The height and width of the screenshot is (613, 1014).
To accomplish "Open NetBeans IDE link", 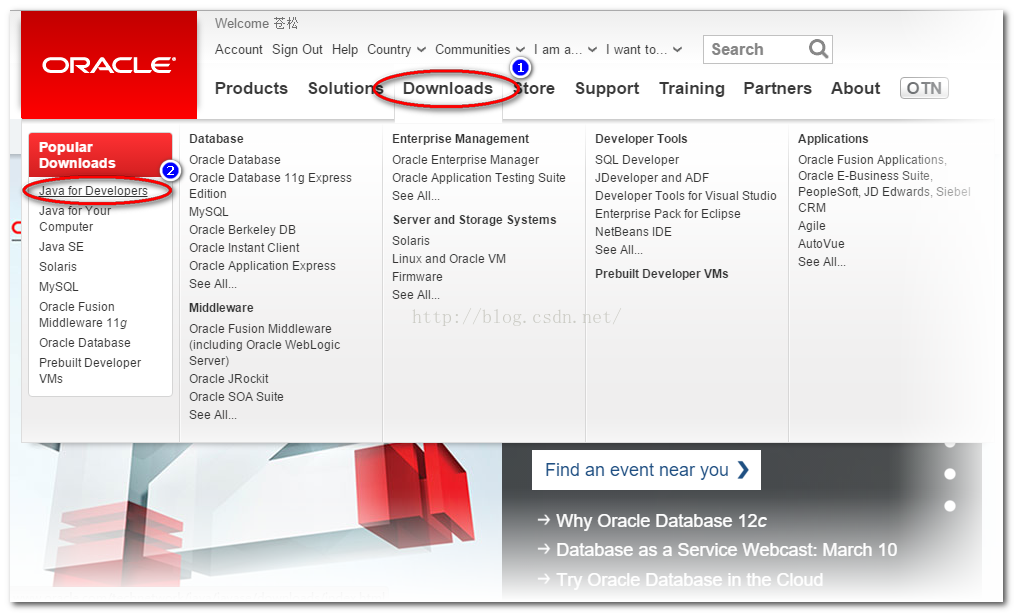I will pyautogui.click(x=633, y=231).
